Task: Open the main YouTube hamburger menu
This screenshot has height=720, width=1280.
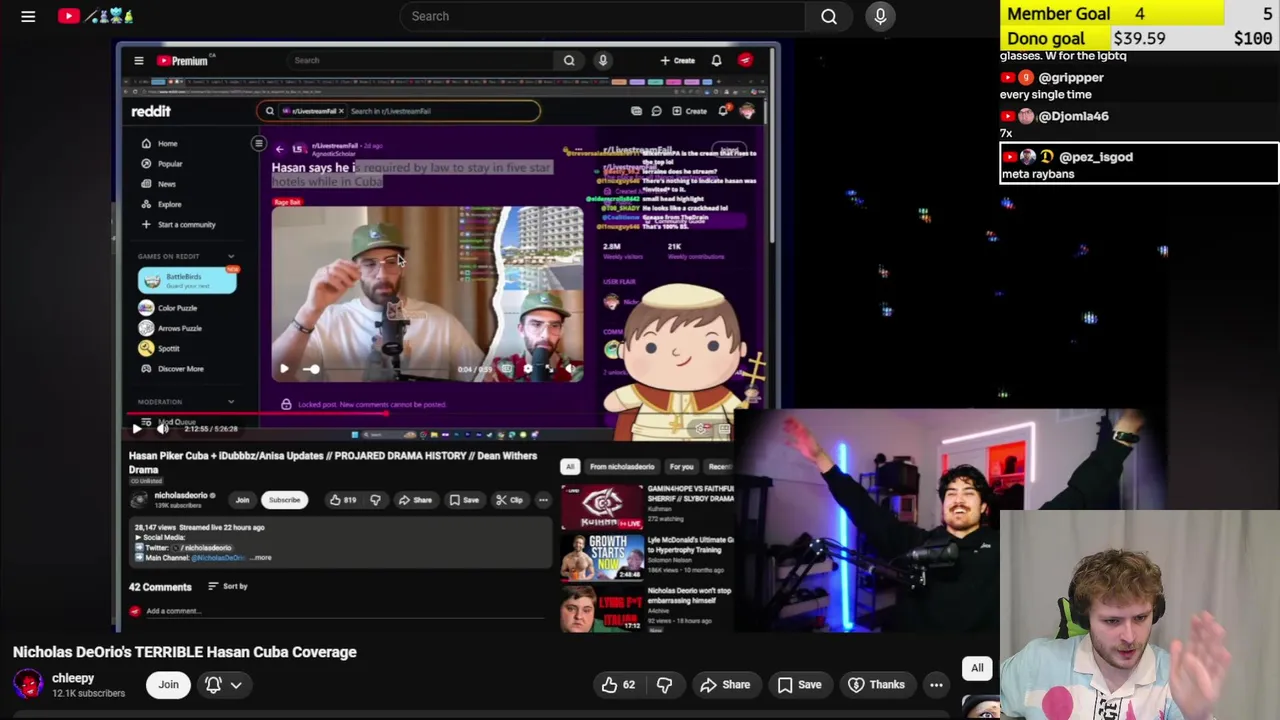Action: pos(28,16)
